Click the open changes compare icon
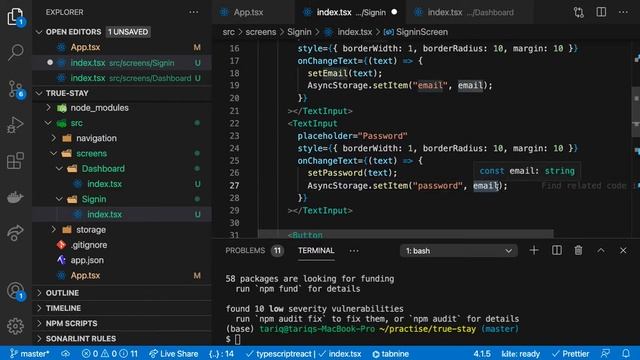Viewport: 640px width, 360px height. [x=578, y=12]
